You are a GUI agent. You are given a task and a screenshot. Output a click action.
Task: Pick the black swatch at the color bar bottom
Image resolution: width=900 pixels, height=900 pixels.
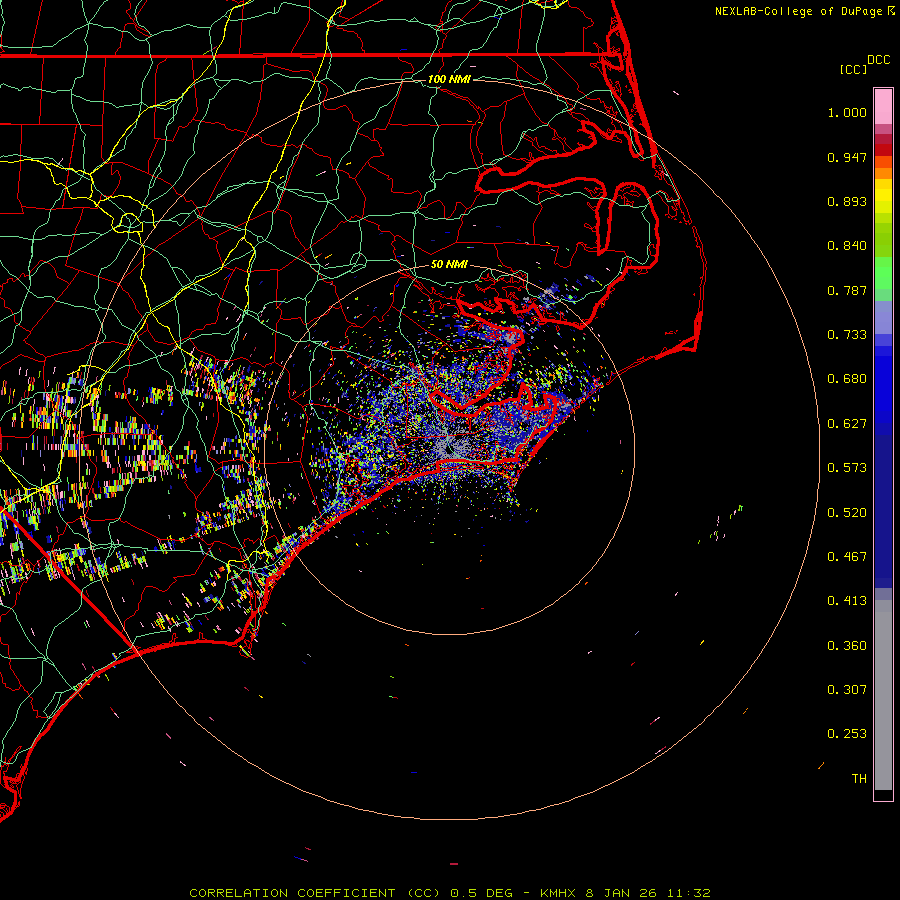coord(883,795)
